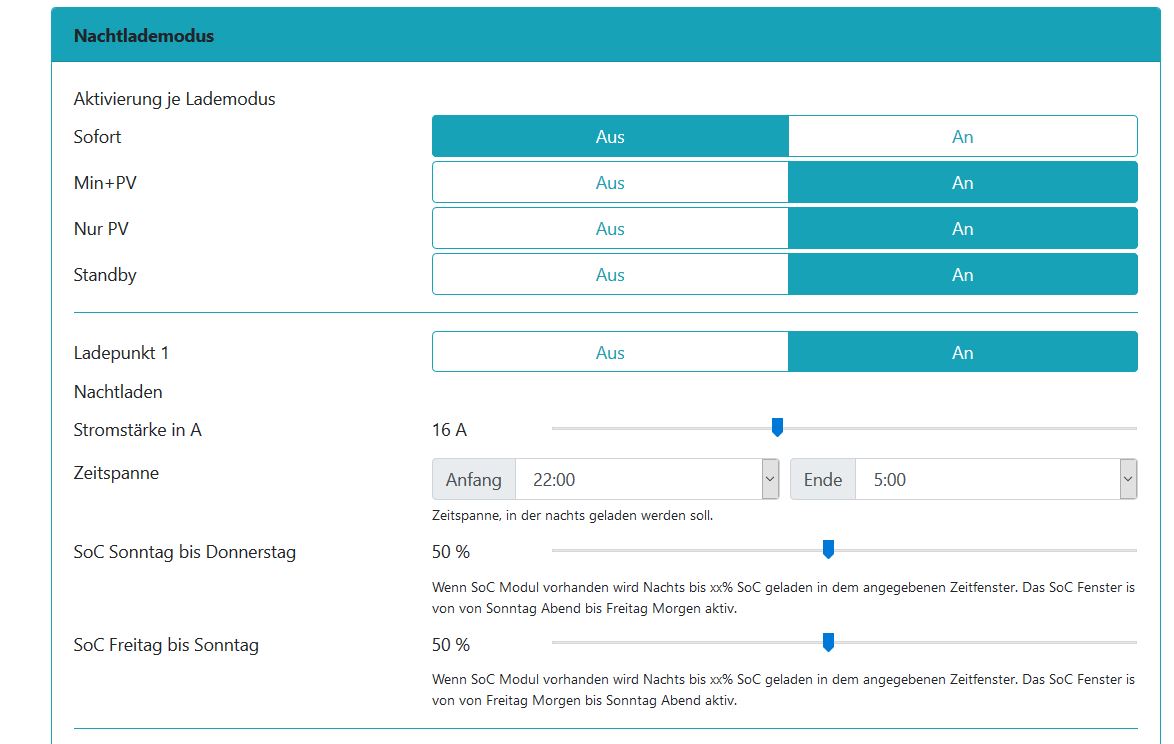Select An for Standby mode
Screen dimensions: 1174x744
(962, 275)
